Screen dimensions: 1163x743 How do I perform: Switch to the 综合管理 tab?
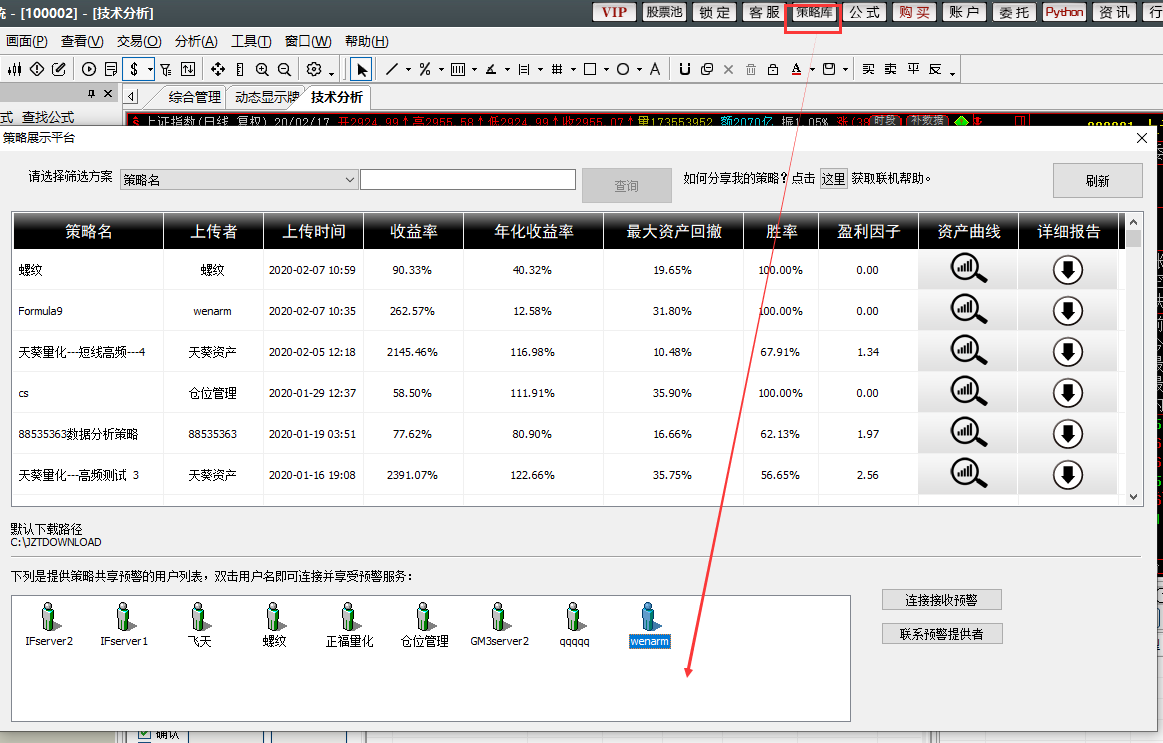click(194, 97)
